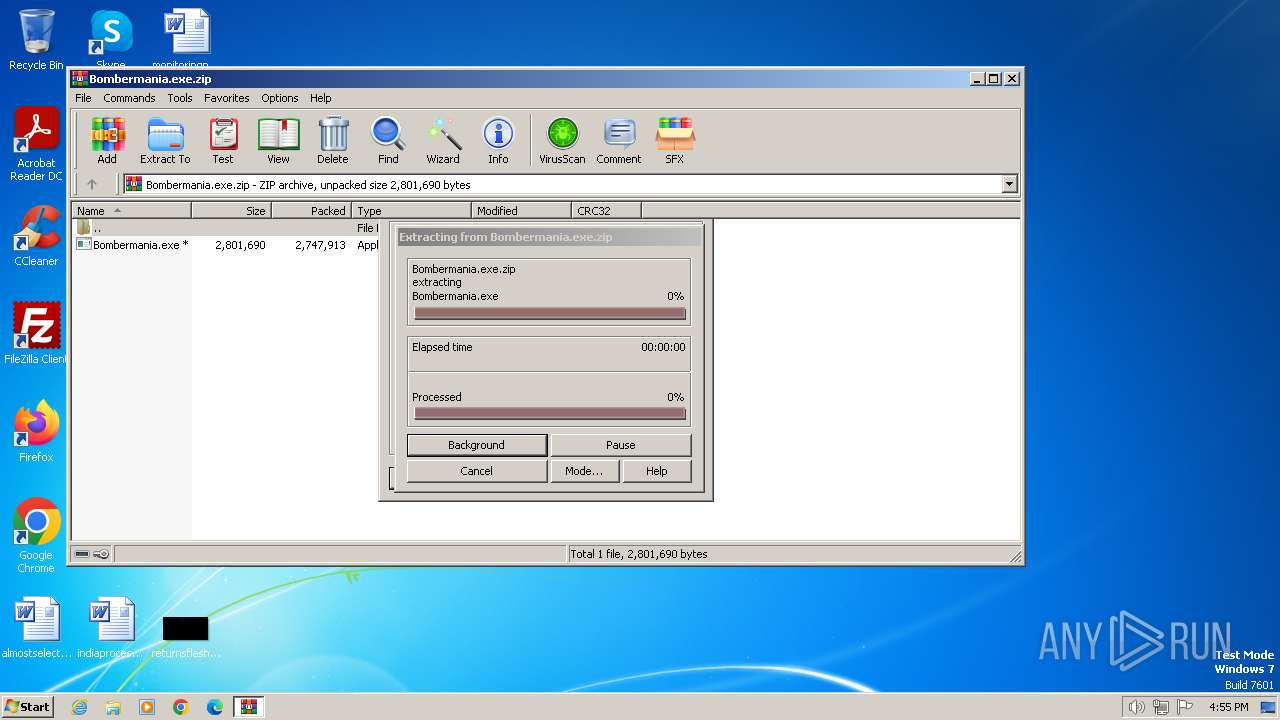
Task: Launch CCleaner from desktop
Action: coord(36,236)
